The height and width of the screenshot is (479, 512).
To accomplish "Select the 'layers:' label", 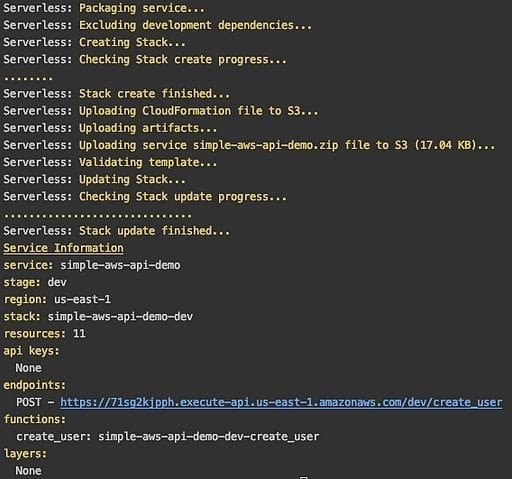I will (25, 454).
